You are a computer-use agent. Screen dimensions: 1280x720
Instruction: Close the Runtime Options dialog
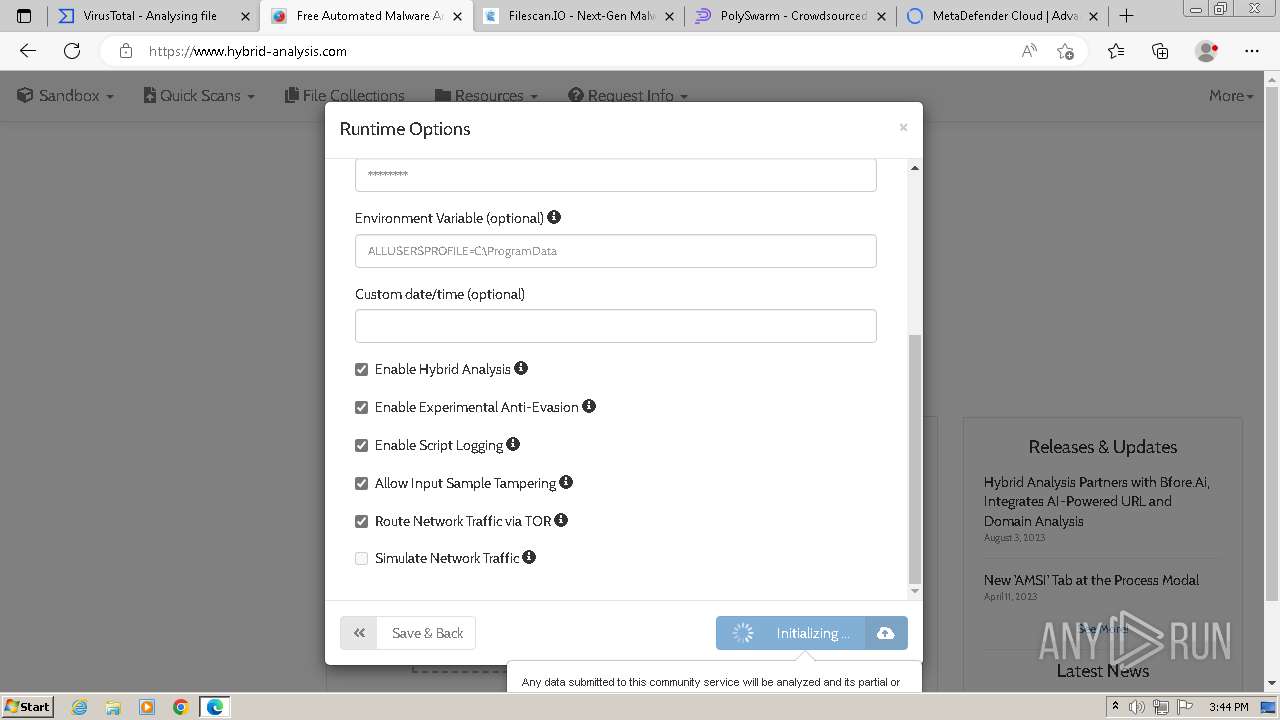click(x=903, y=127)
